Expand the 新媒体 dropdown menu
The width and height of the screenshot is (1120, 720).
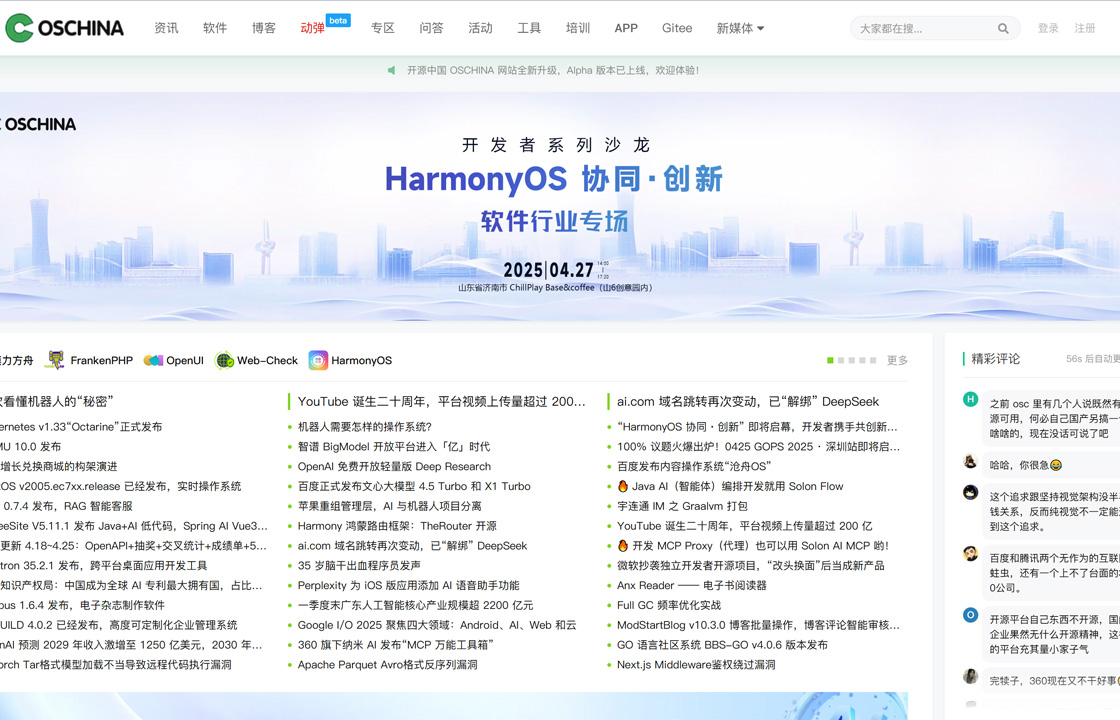[740, 29]
